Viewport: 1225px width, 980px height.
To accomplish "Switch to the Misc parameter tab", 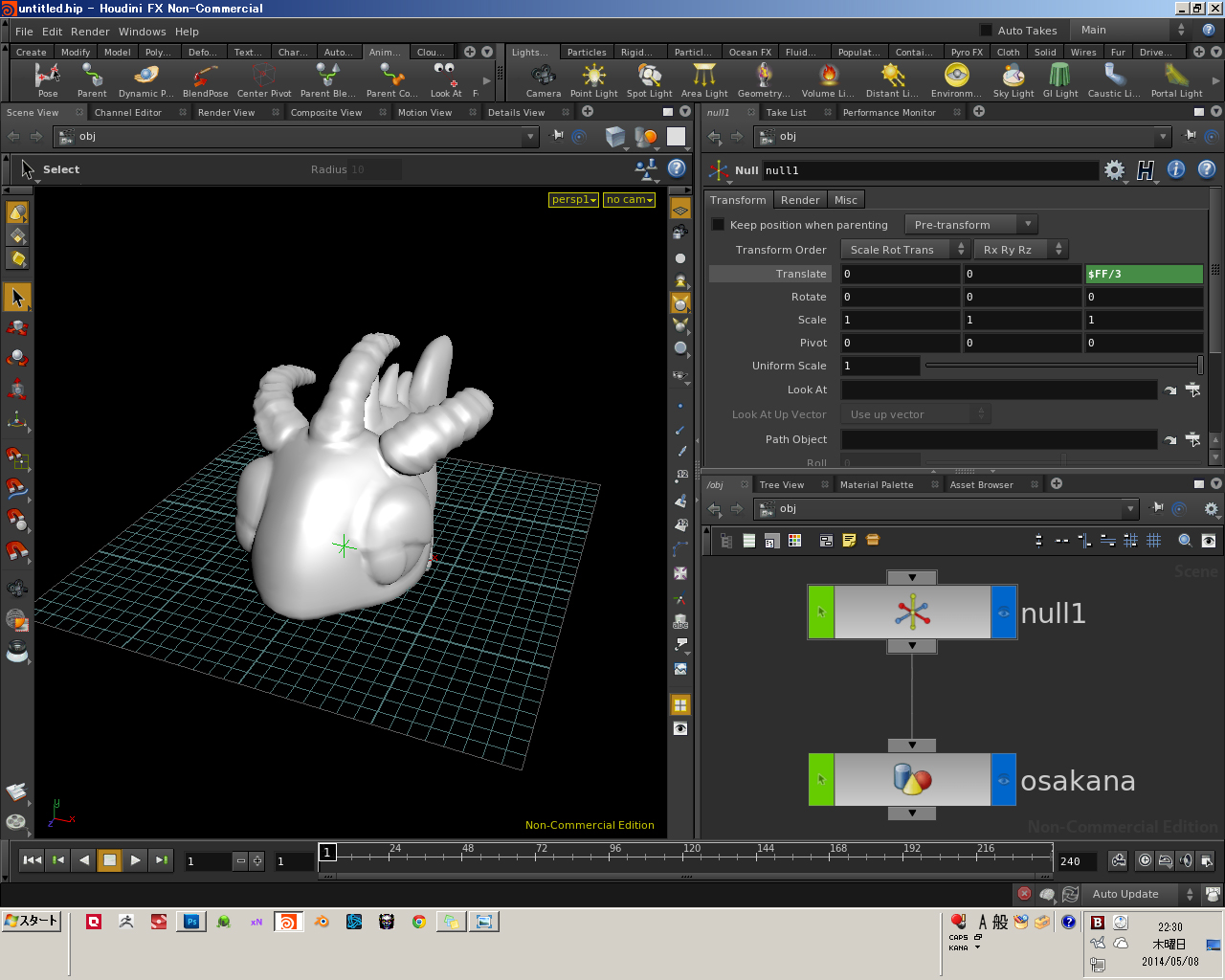I will click(x=846, y=200).
